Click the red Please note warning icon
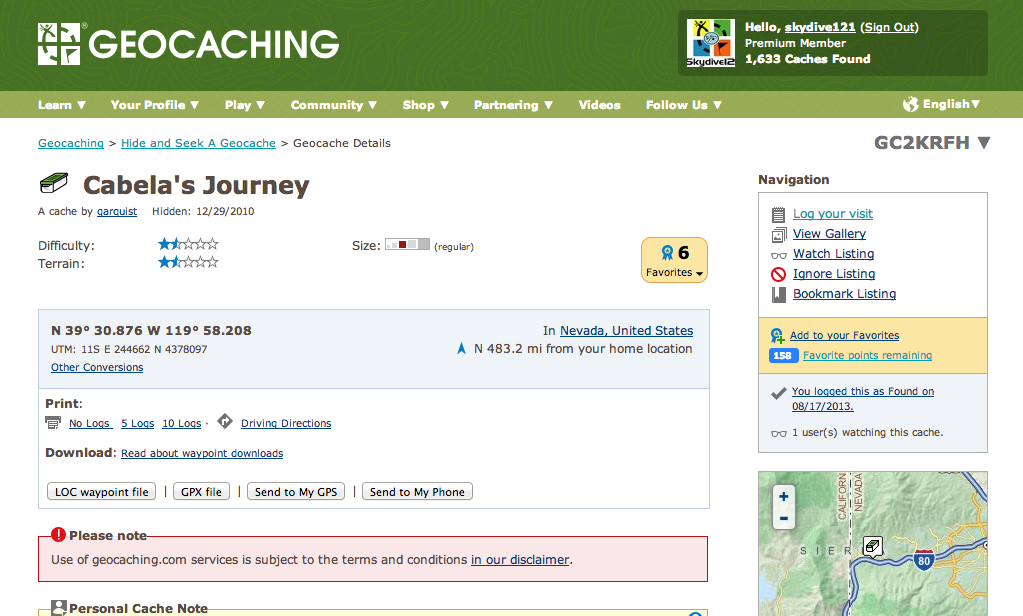 tap(58, 534)
